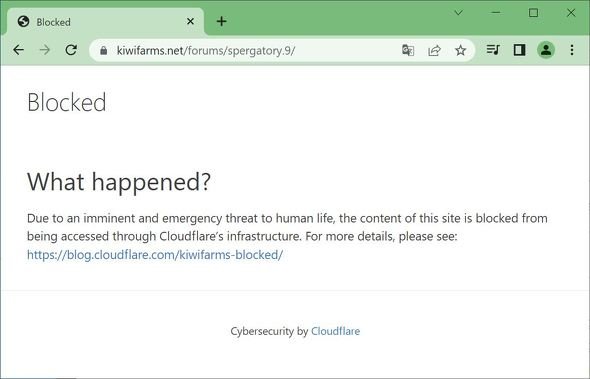Open a new tab with plus button
The height and width of the screenshot is (379, 590).
pyautogui.click(x=222, y=21)
